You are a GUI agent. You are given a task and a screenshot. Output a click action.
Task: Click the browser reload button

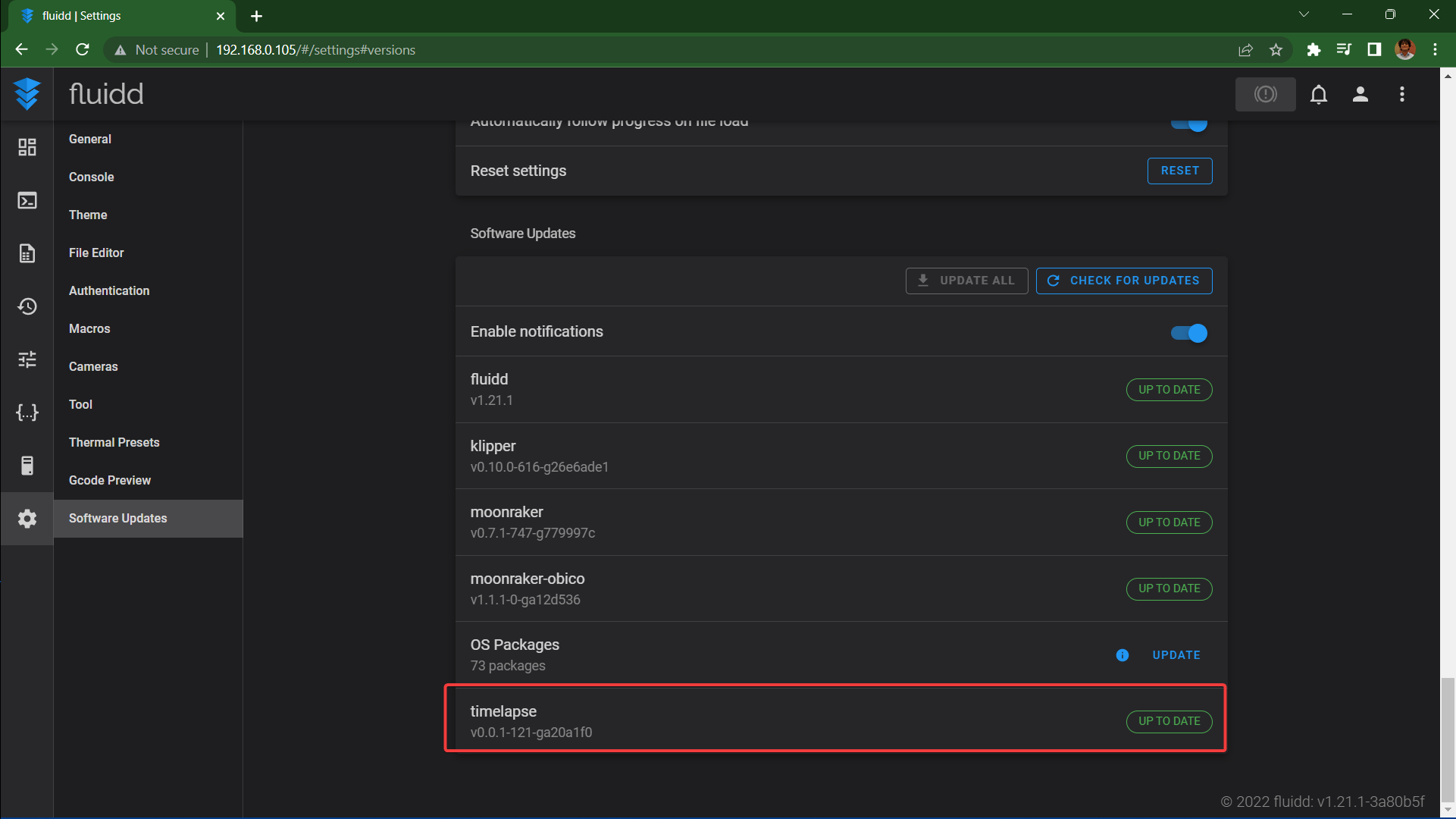83,50
